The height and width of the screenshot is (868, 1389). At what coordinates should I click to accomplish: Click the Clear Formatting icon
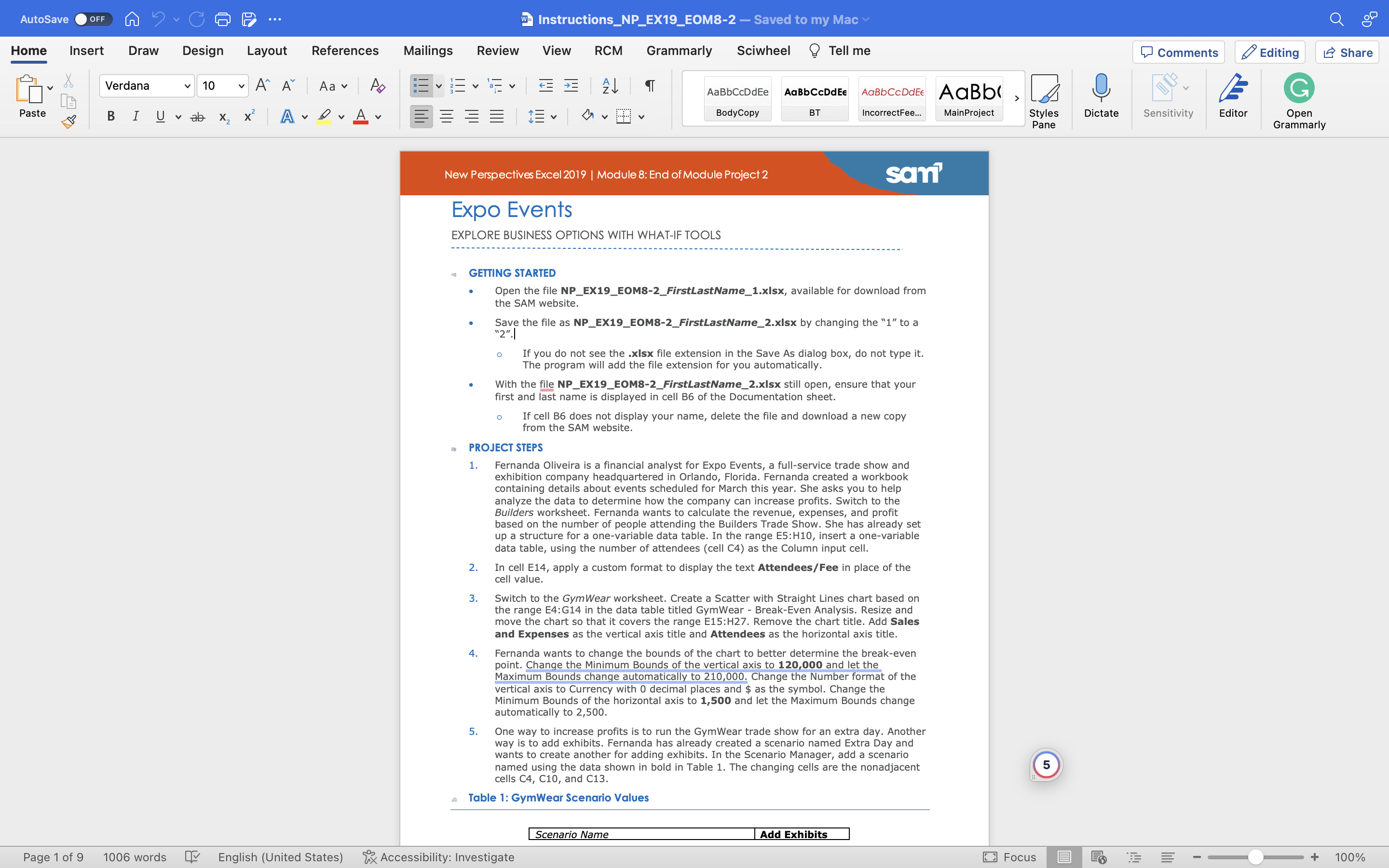point(377,86)
